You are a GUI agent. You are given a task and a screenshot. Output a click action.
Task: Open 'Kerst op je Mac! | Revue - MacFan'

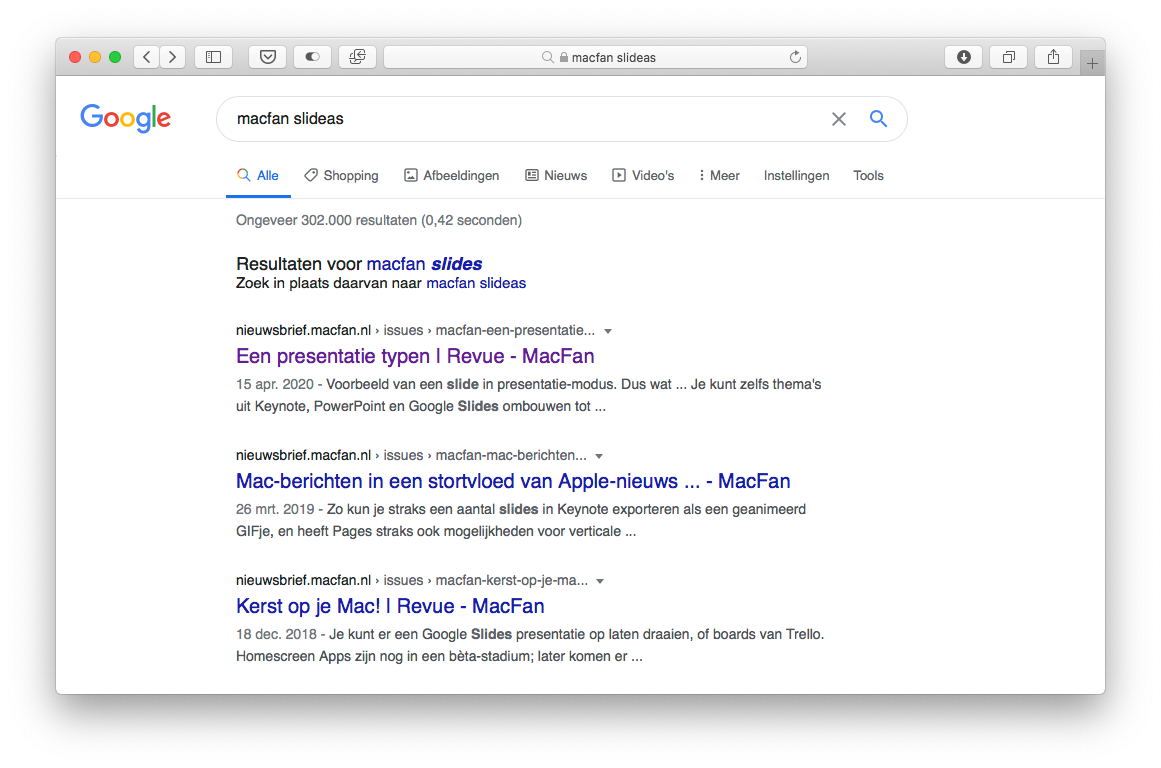tap(390, 607)
